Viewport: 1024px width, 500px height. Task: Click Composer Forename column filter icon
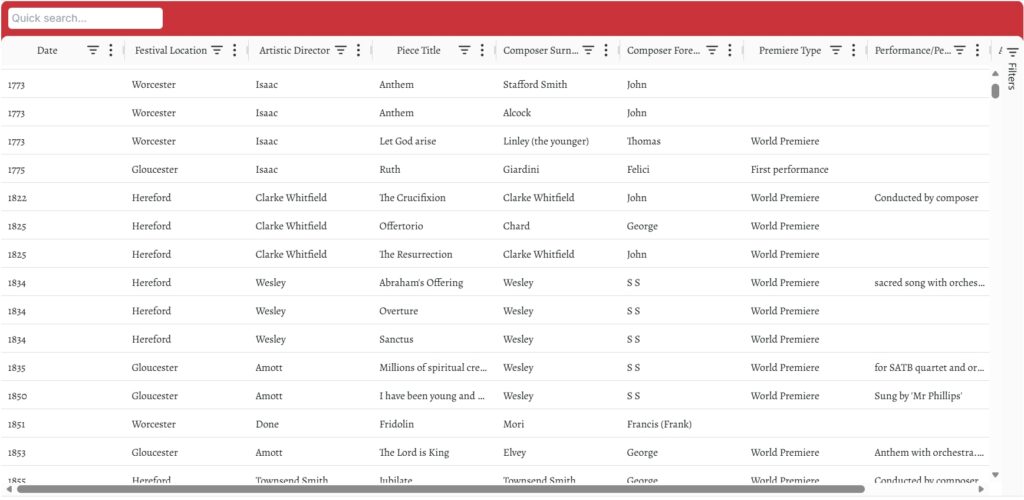[712, 50]
